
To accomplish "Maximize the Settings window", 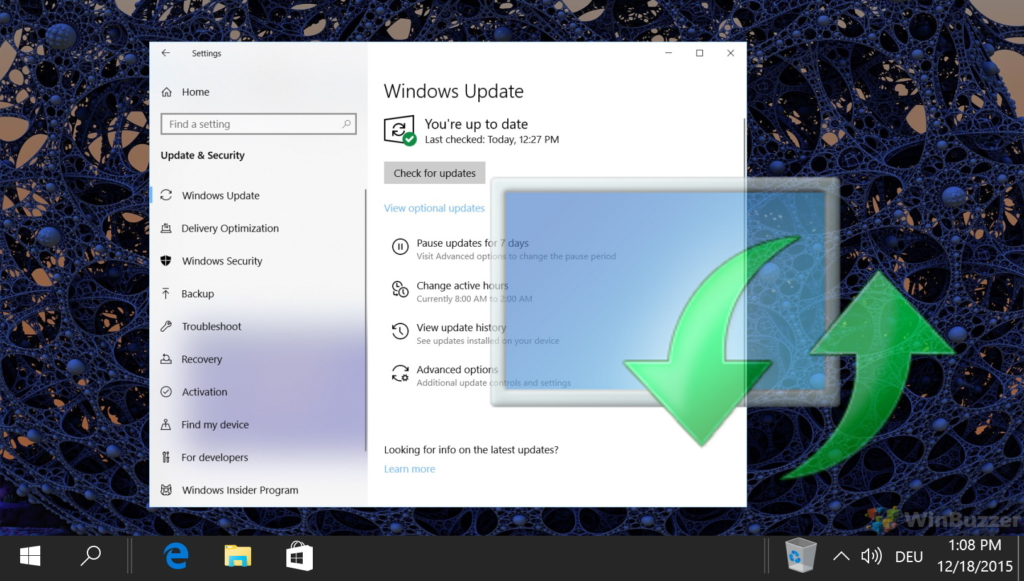I will pyautogui.click(x=699, y=53).
